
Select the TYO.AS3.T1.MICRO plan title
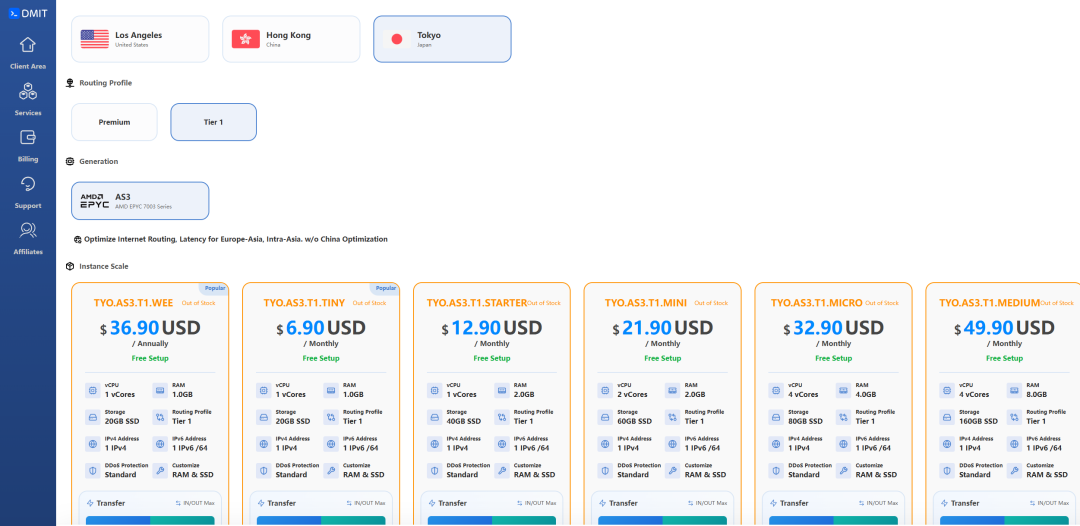817,302
